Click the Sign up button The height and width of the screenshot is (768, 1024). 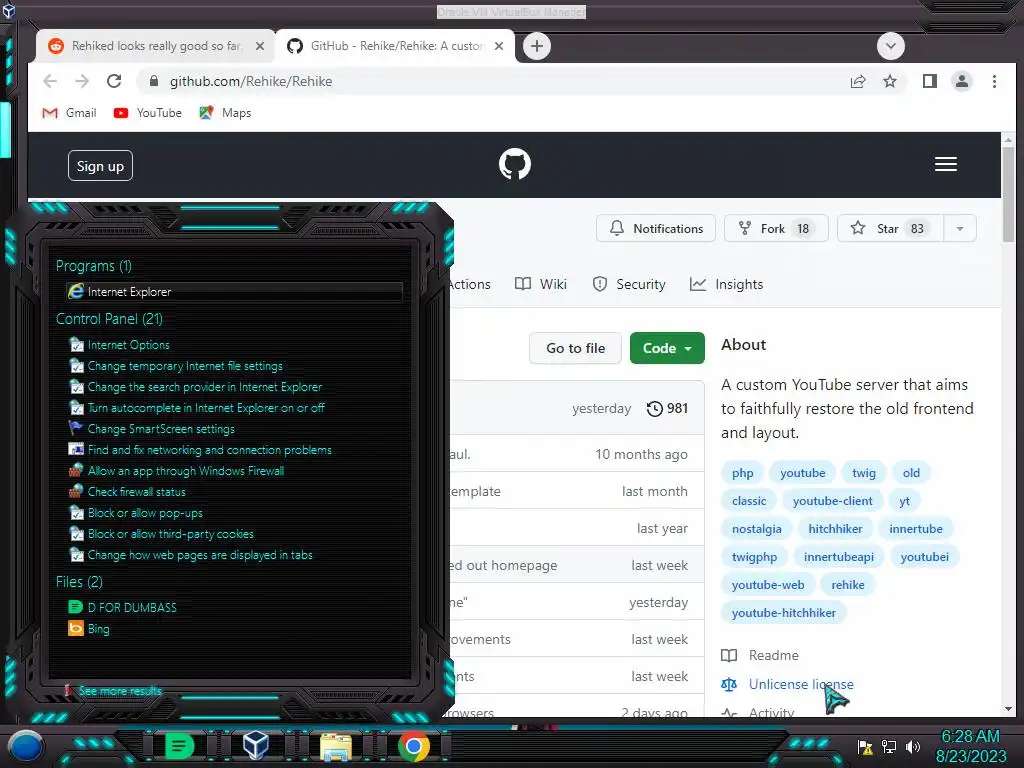(100, 166)
